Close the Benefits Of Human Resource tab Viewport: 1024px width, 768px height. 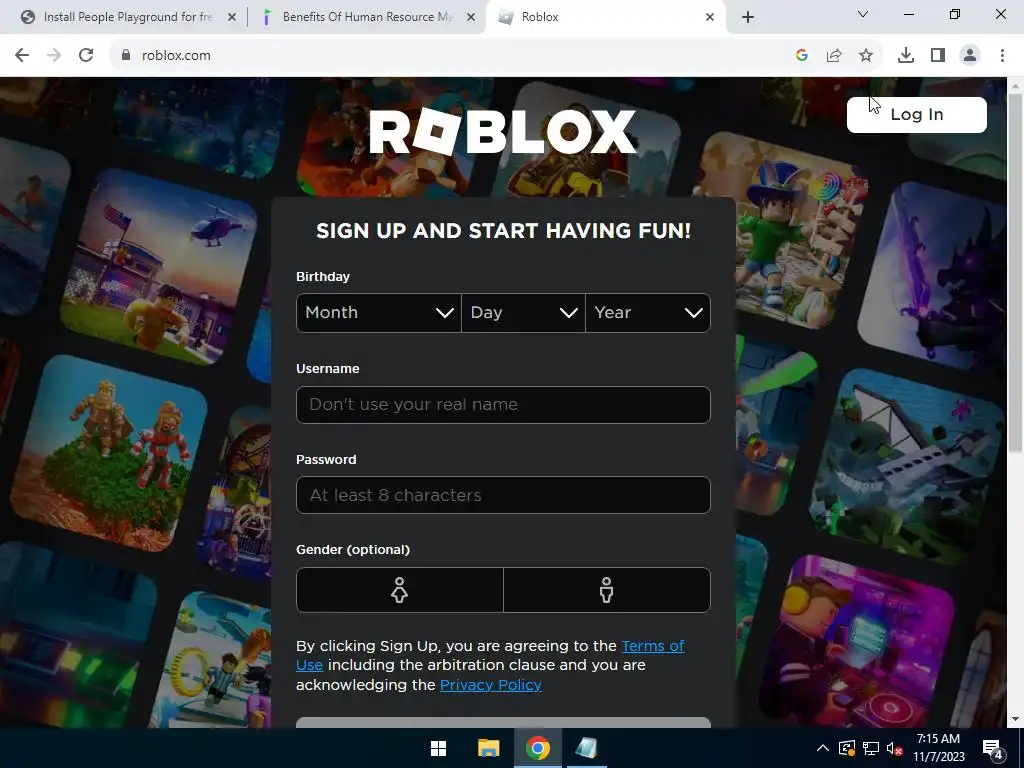[x=470, y=17]
